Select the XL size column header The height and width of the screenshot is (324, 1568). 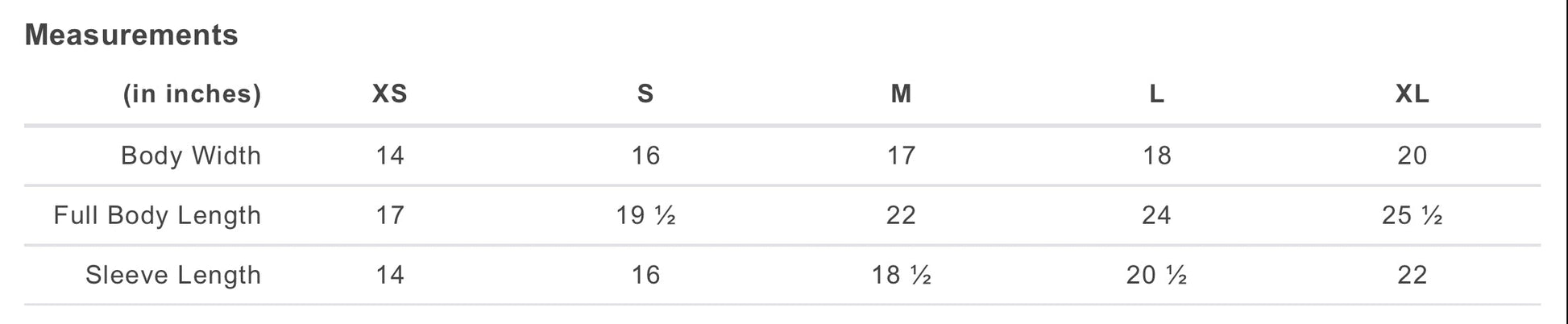click(x=1412, y=94)
